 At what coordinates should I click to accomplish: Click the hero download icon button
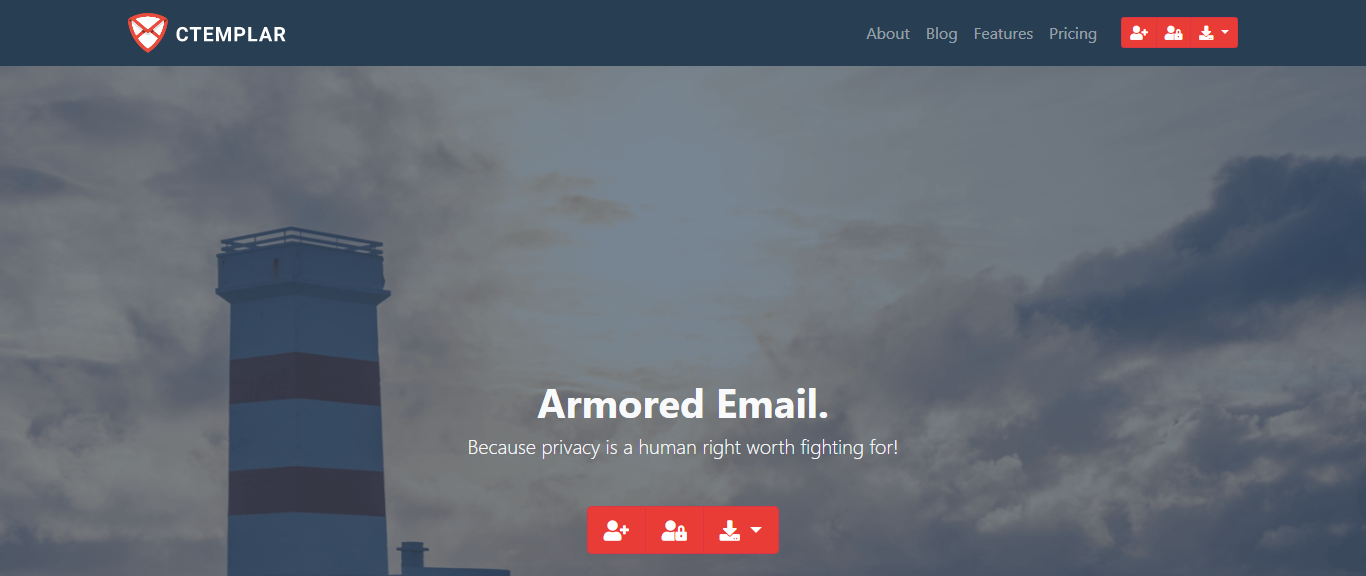coord(730,530)
